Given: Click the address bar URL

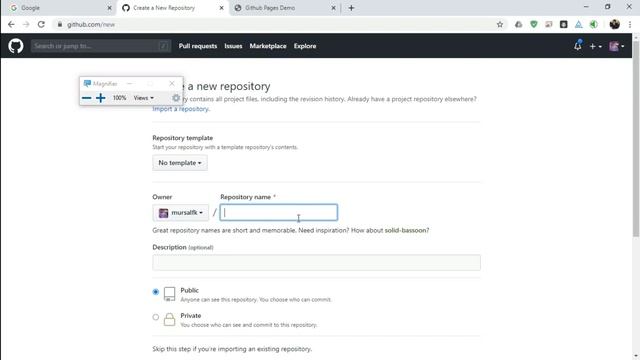Looking at the screenshot, I should tap(91, 24).
